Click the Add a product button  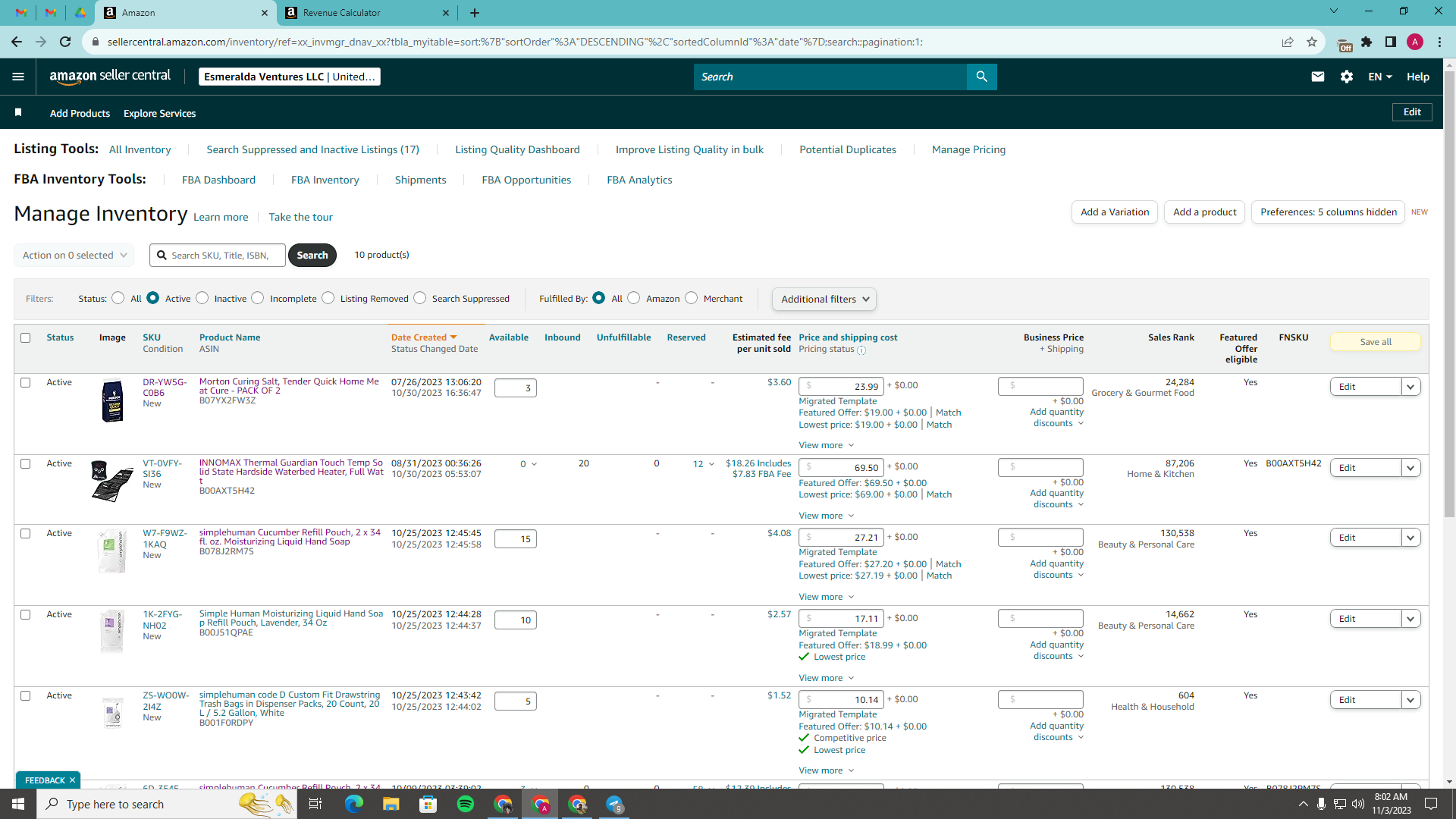(x=1204, y=212)
